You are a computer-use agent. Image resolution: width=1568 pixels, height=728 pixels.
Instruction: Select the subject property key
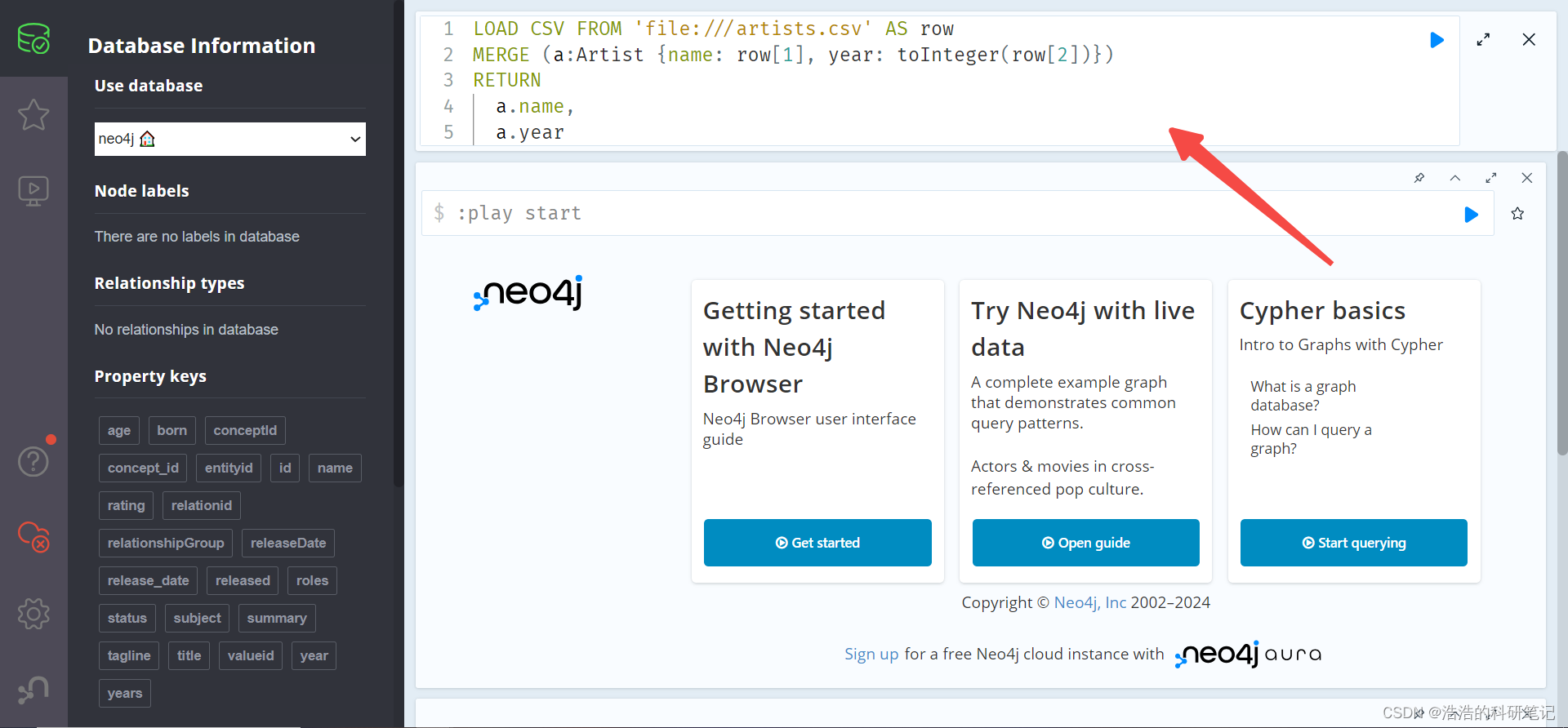point(197,618)
